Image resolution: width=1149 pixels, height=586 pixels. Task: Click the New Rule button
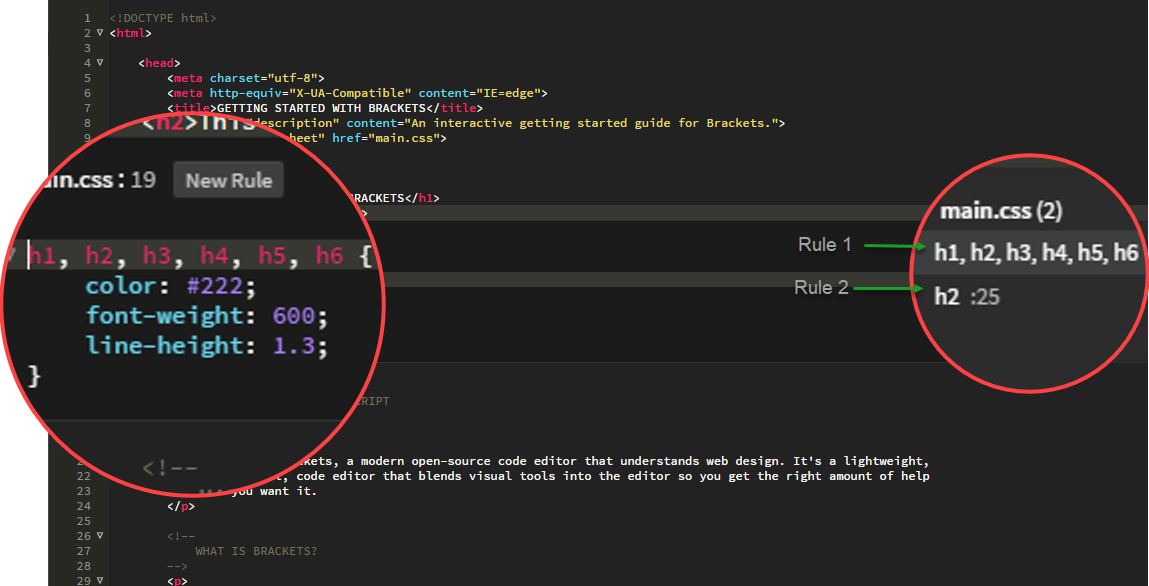[x=227, y=179]
